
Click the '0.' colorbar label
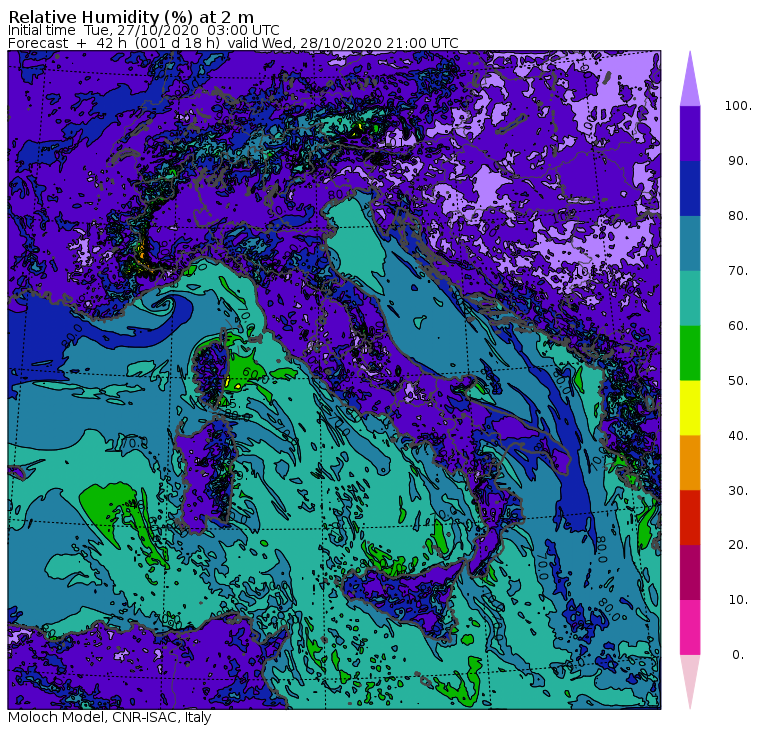pyautogui.click(x=738, y=655)
